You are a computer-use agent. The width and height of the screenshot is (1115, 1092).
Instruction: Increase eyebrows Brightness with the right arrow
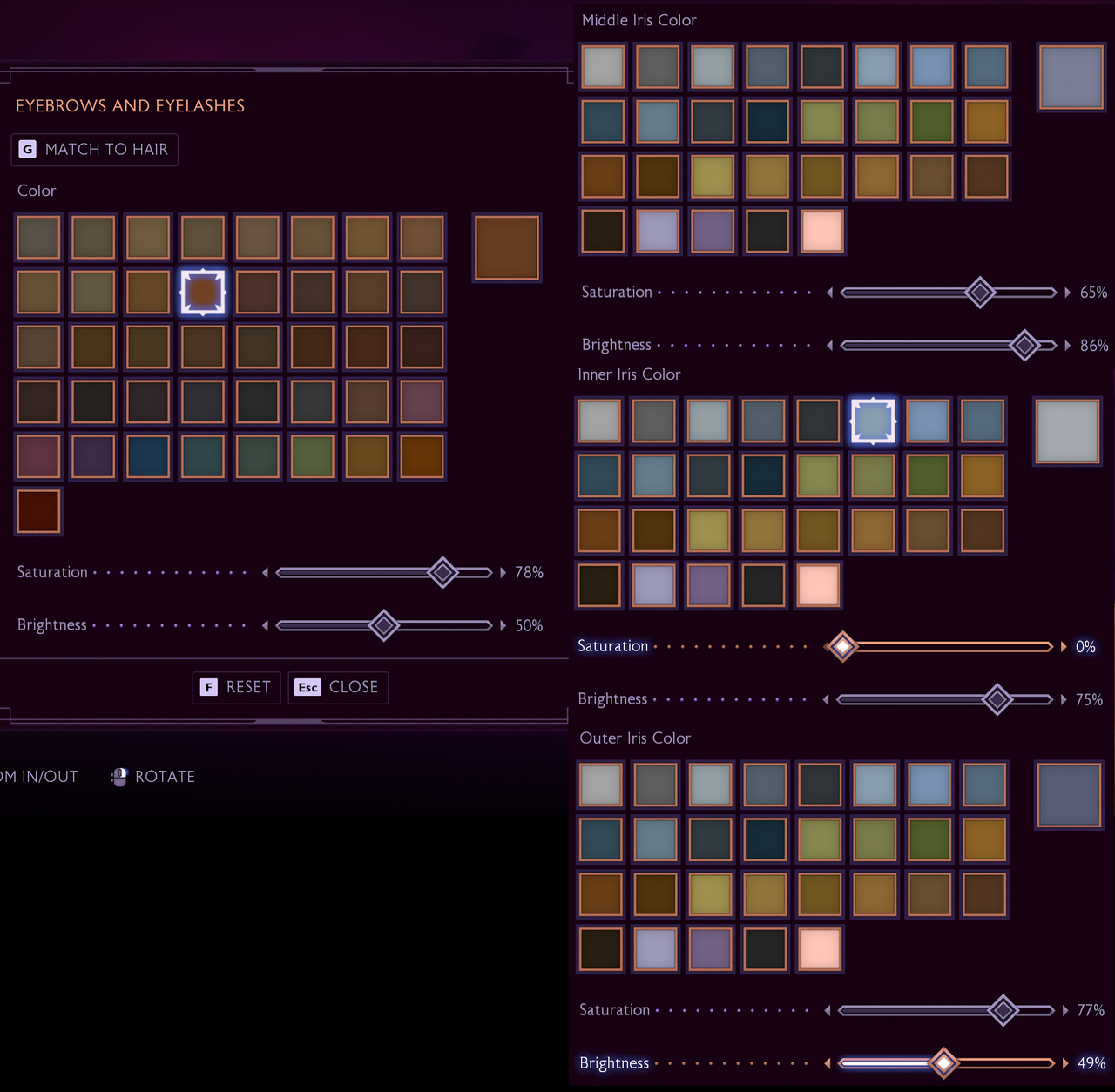click(503, 625)
